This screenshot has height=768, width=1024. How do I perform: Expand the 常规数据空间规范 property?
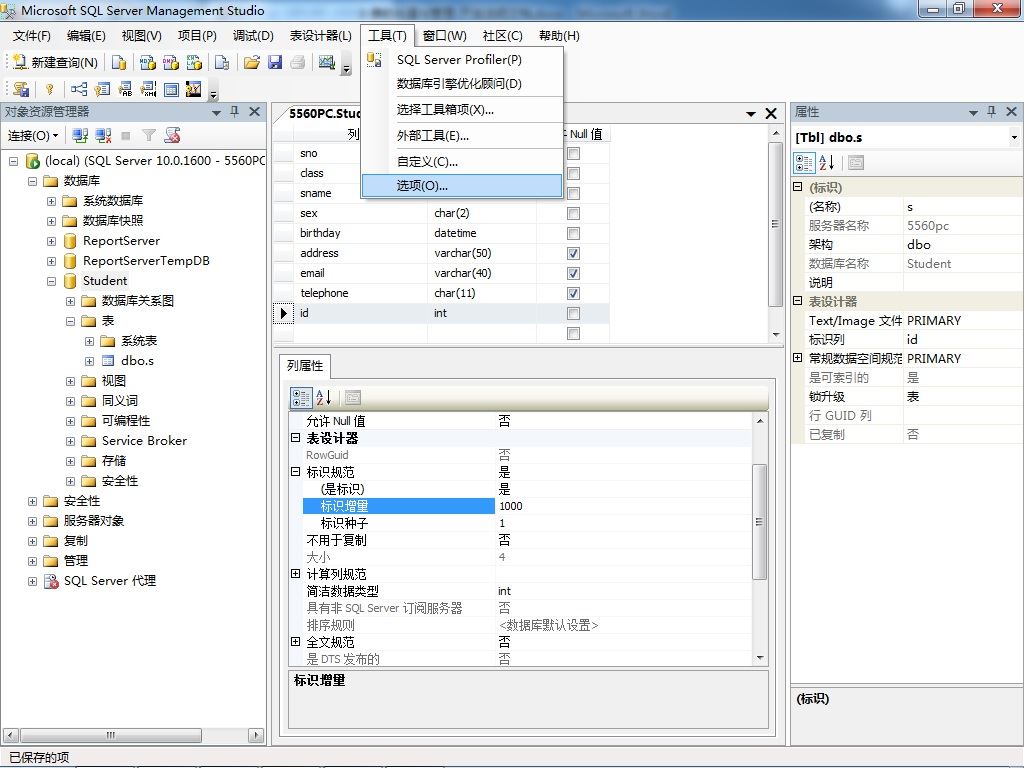click(797, 357)
